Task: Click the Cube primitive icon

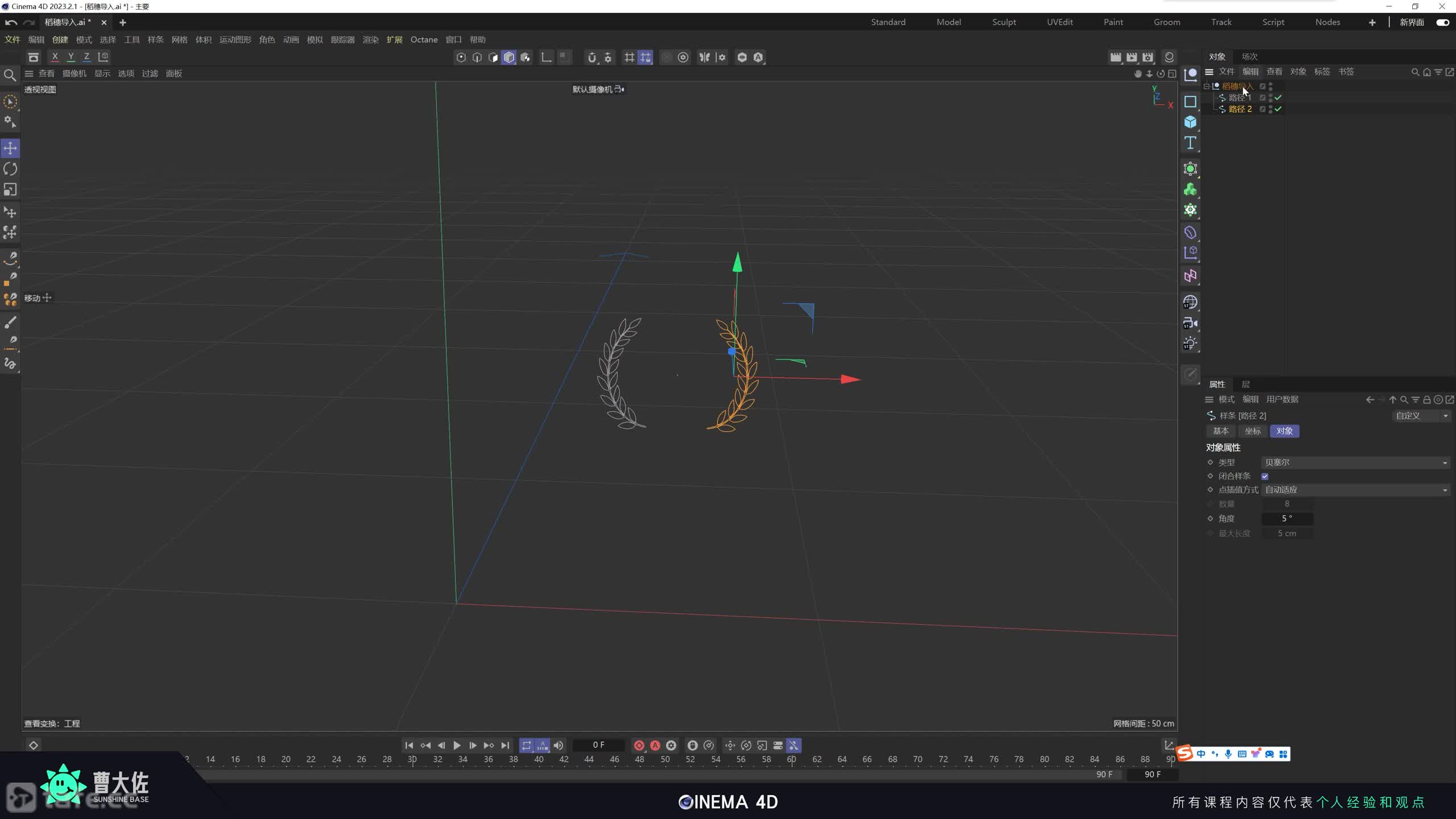Action: click(x=1190, y=122)
